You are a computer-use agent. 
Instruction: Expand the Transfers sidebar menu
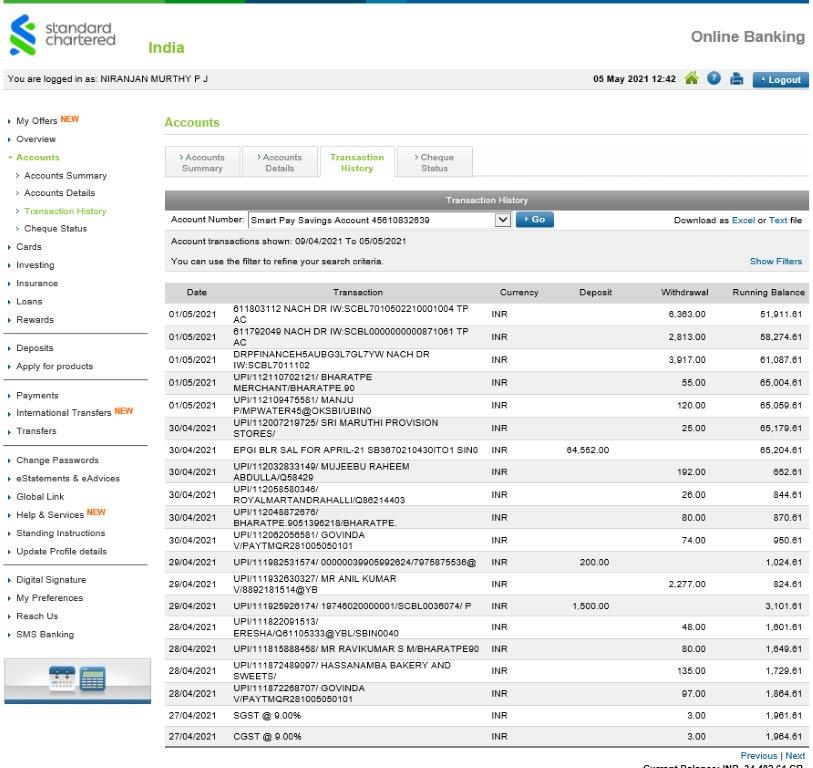pyautogui.click(x=36, y=431)
